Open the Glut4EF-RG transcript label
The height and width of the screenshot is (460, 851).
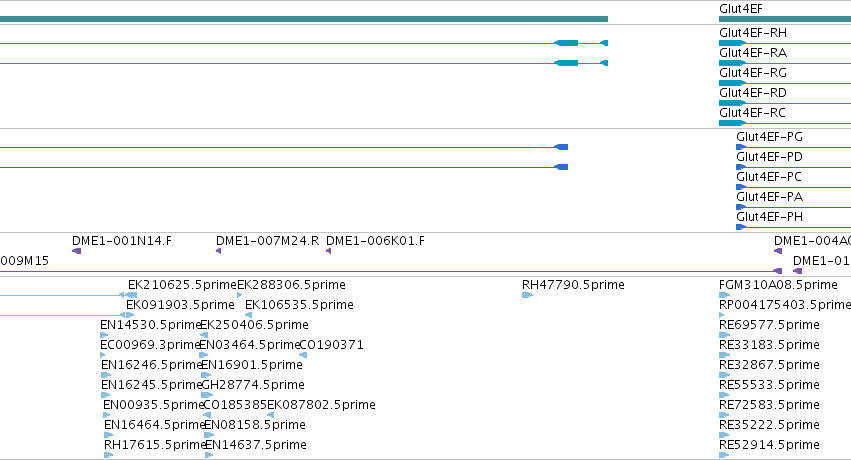pyautogui.click(x=753, y=73)
